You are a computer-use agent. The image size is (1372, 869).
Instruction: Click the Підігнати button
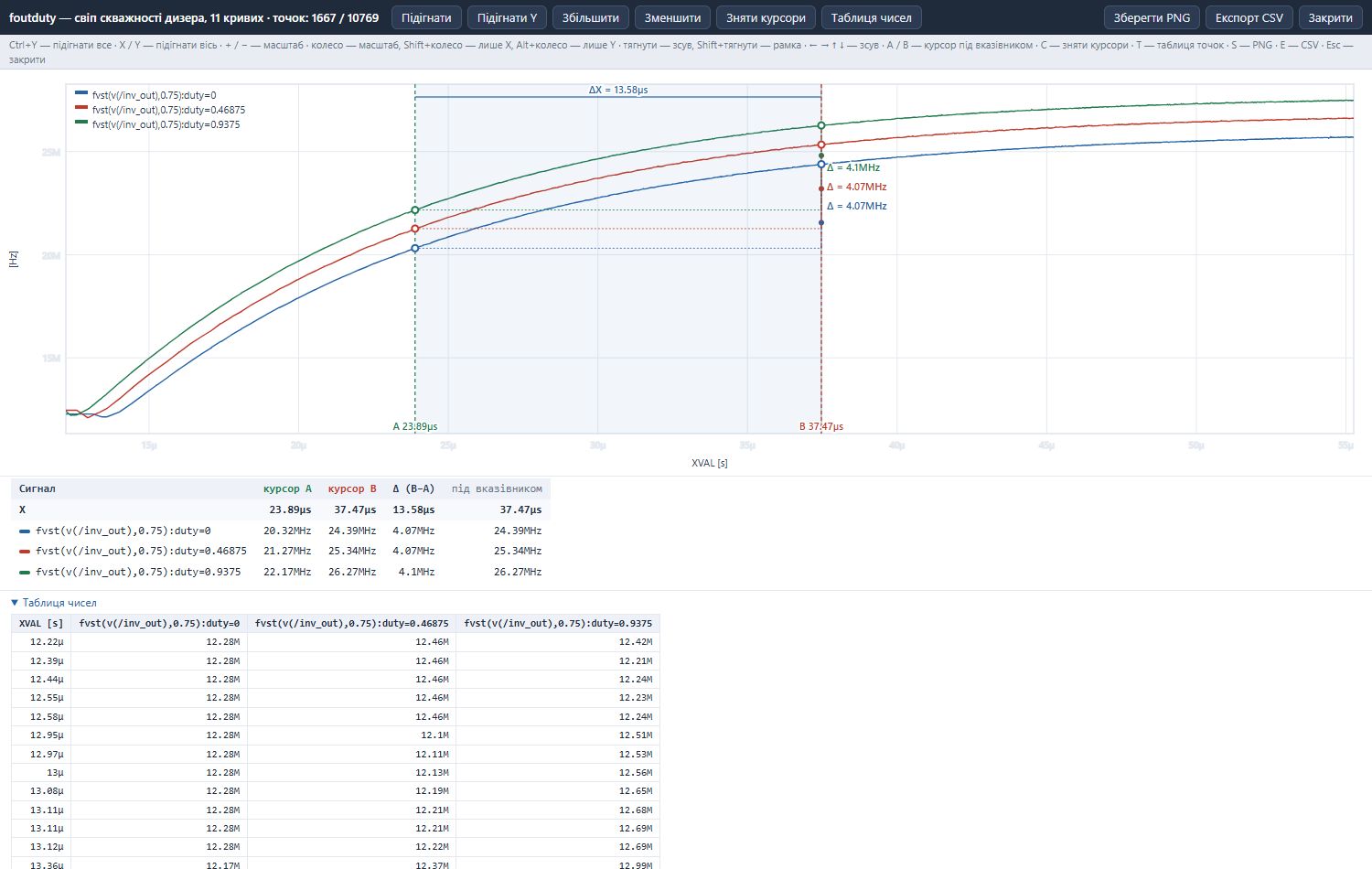pos(426,17)
